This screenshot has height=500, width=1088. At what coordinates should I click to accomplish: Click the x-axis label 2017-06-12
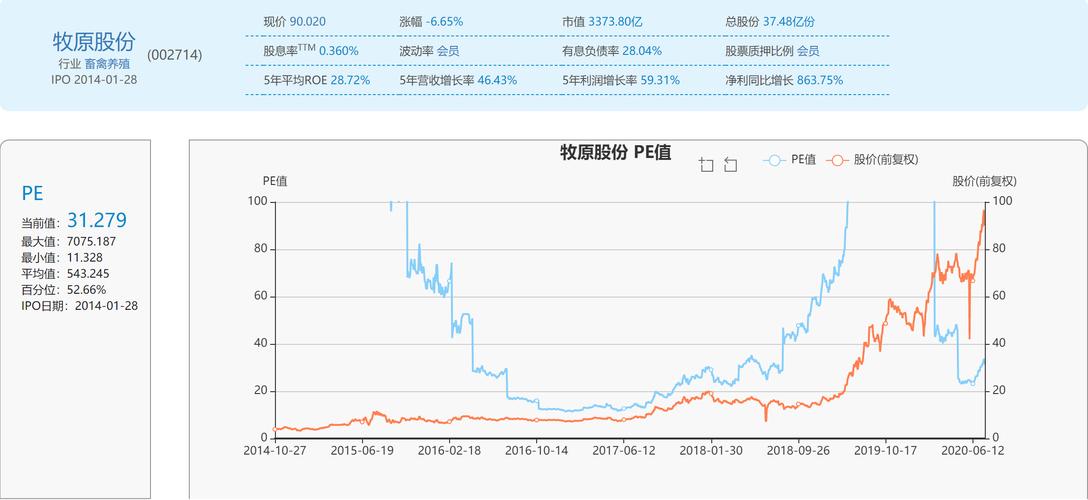coord(624,449)
